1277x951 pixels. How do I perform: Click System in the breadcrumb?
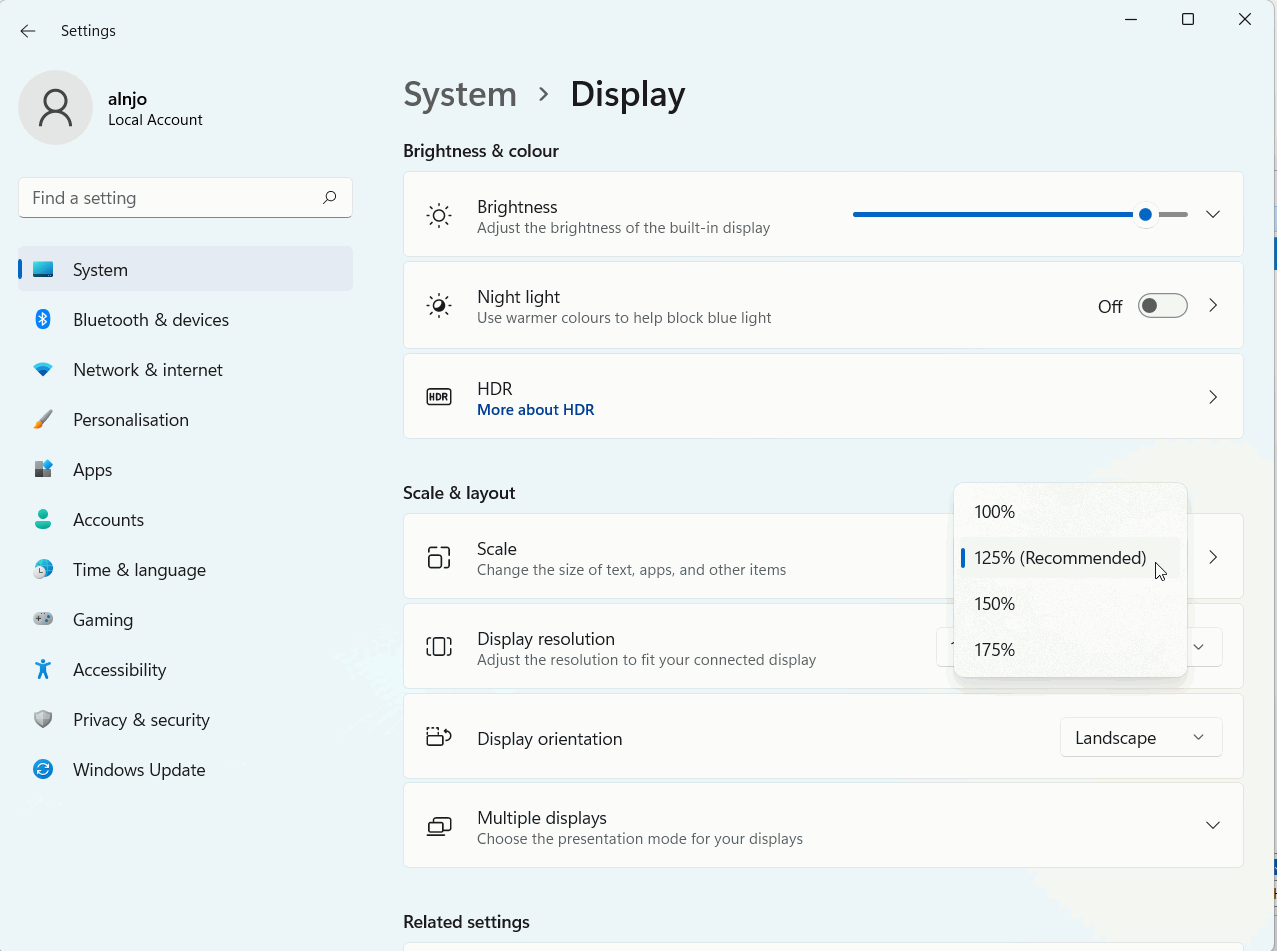tap(460, 94)
